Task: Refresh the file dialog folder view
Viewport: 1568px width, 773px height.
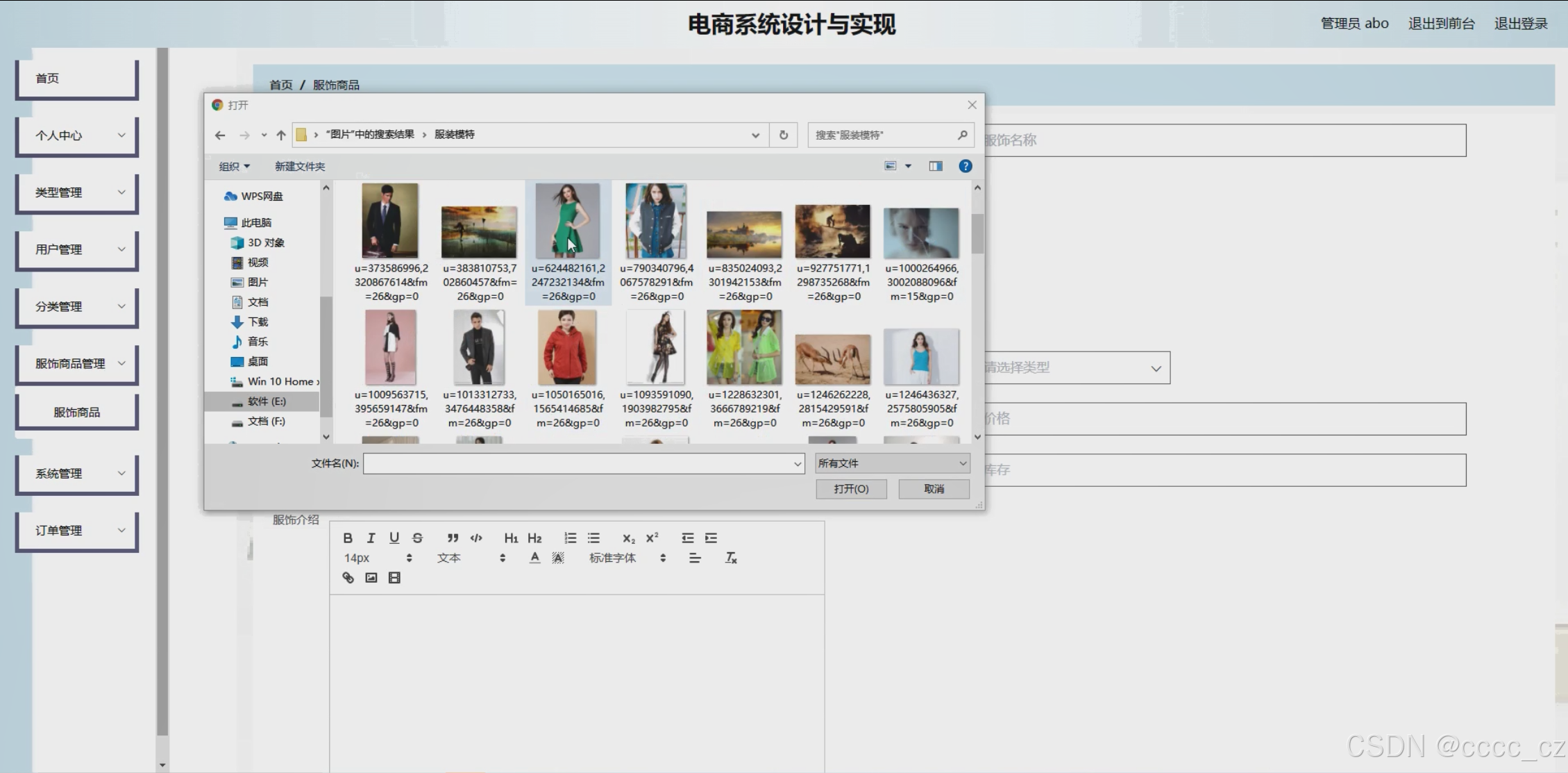Action: pos(784,135)
